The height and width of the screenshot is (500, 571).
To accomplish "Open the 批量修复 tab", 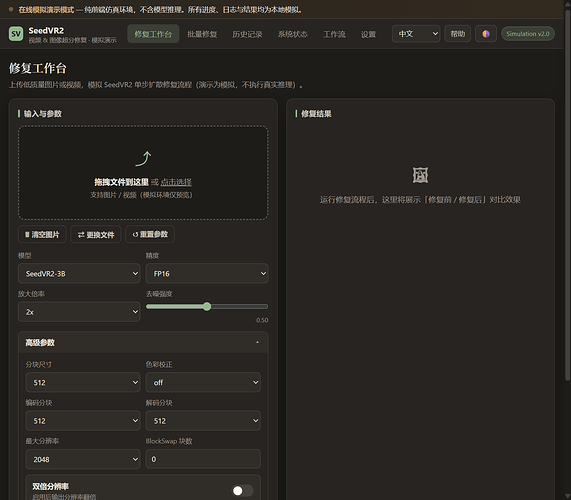I will click(202, 34).
